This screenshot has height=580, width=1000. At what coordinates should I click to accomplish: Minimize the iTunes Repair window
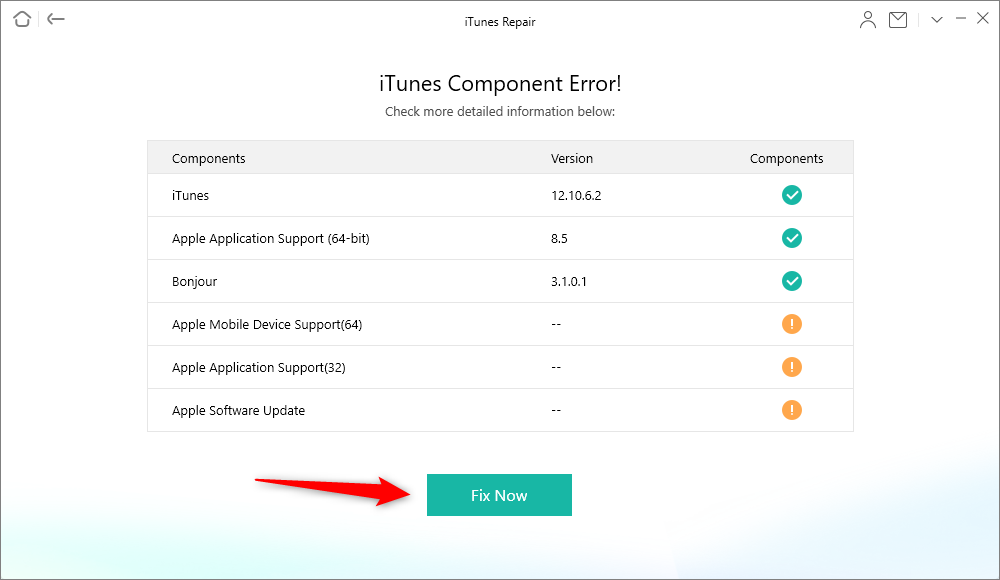960,19
